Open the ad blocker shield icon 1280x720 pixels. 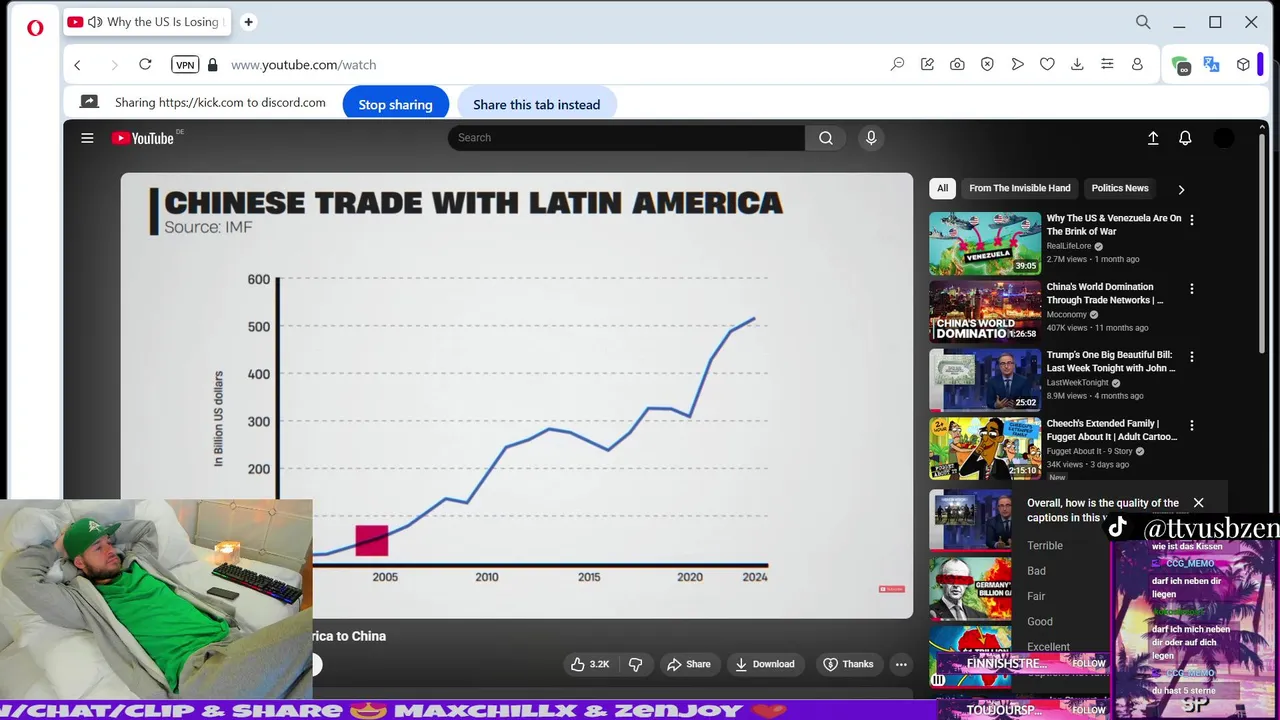(x=987, y=64)
